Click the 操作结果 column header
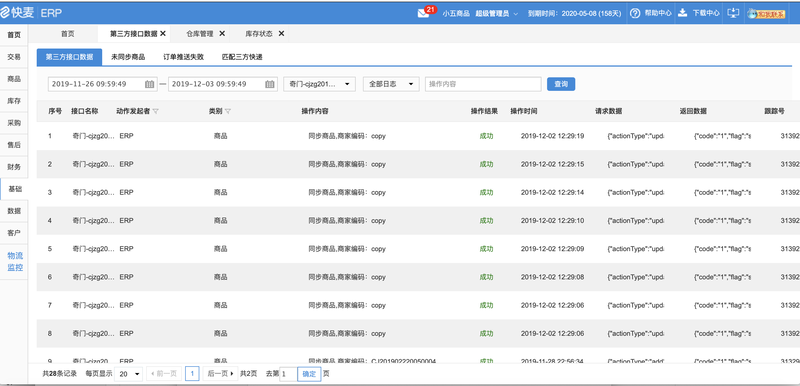Image resolution: width=800 pixels, height=386 pixels. [484, 111]
